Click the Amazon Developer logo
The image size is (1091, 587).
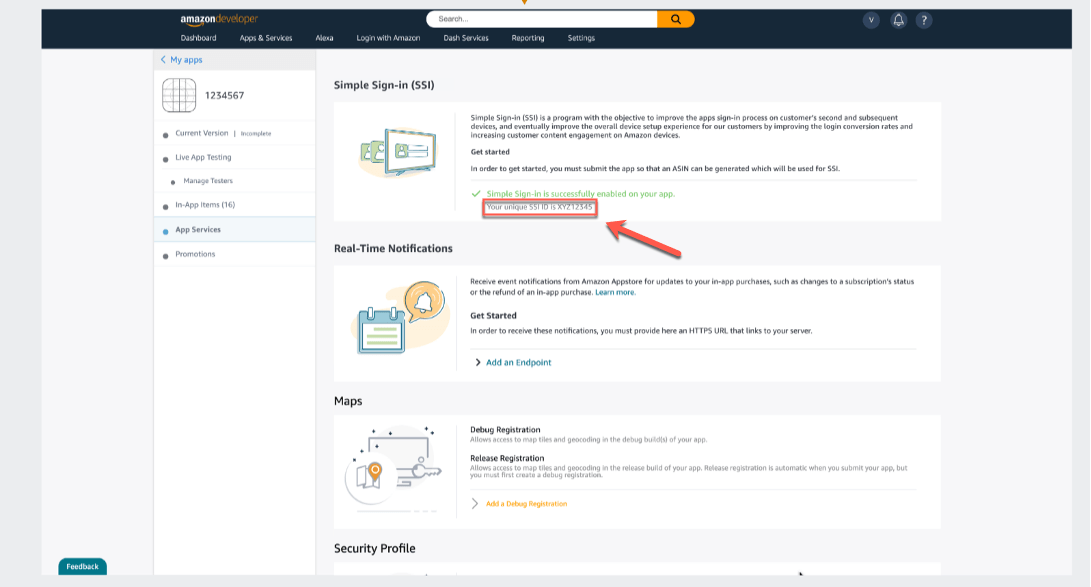[x=219, y=19]
